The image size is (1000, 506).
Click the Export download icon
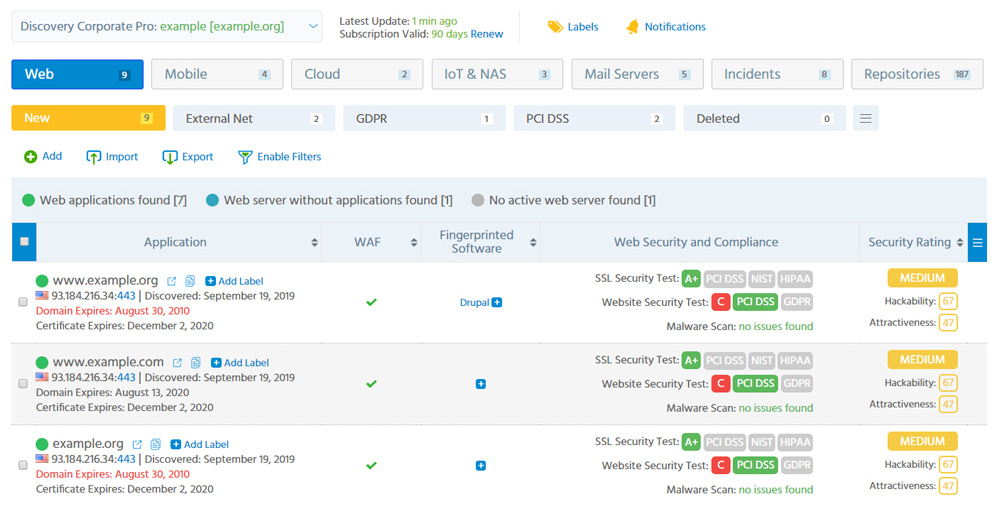point(170,157)
